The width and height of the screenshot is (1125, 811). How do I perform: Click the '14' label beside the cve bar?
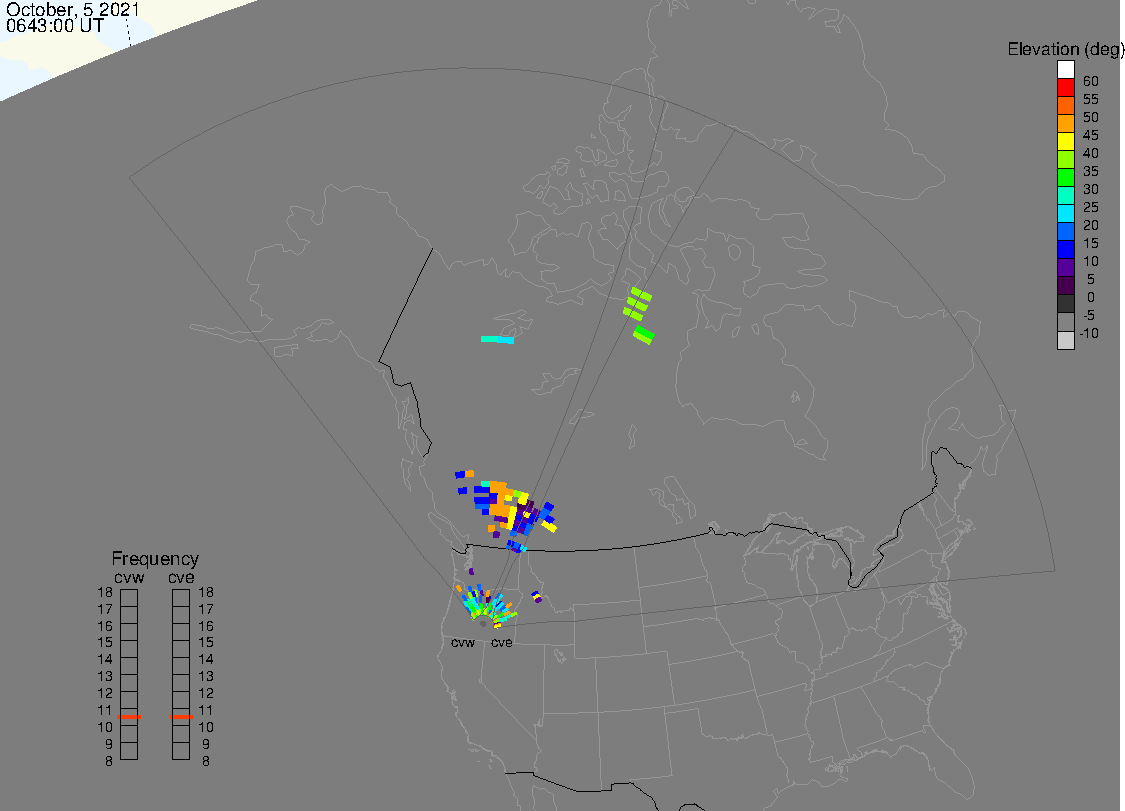(206, 659)
